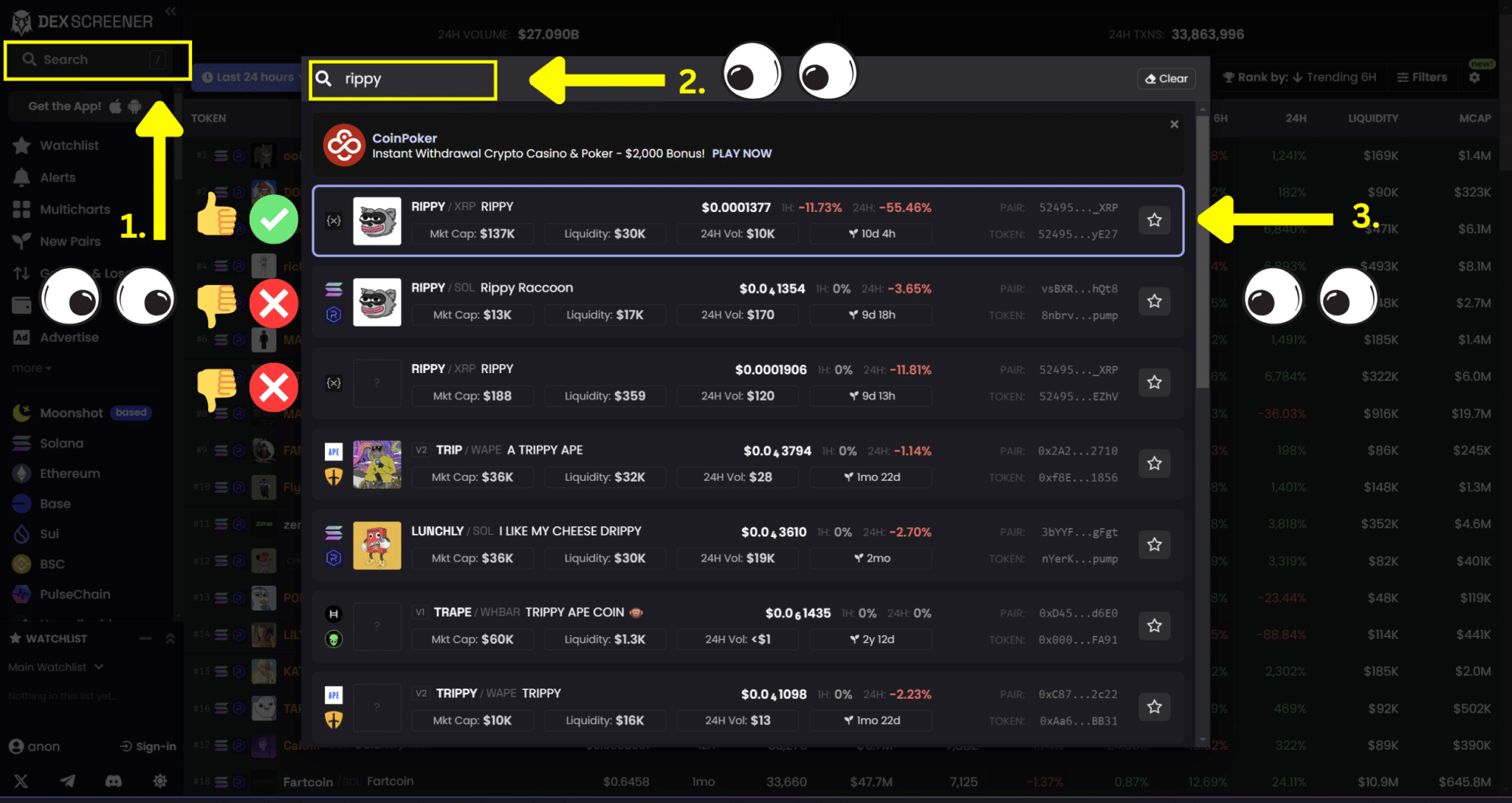Click the Watchlist star icon in sidebar

pos(21,146)
